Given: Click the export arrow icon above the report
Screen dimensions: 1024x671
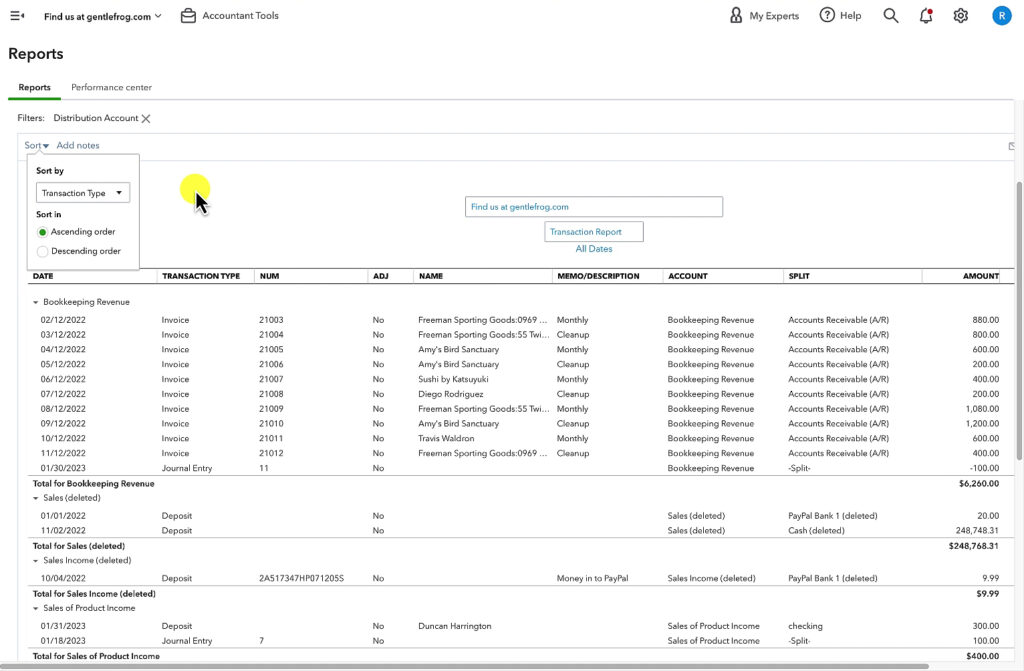Looking at the screenshot, I should click(1011, 146).
